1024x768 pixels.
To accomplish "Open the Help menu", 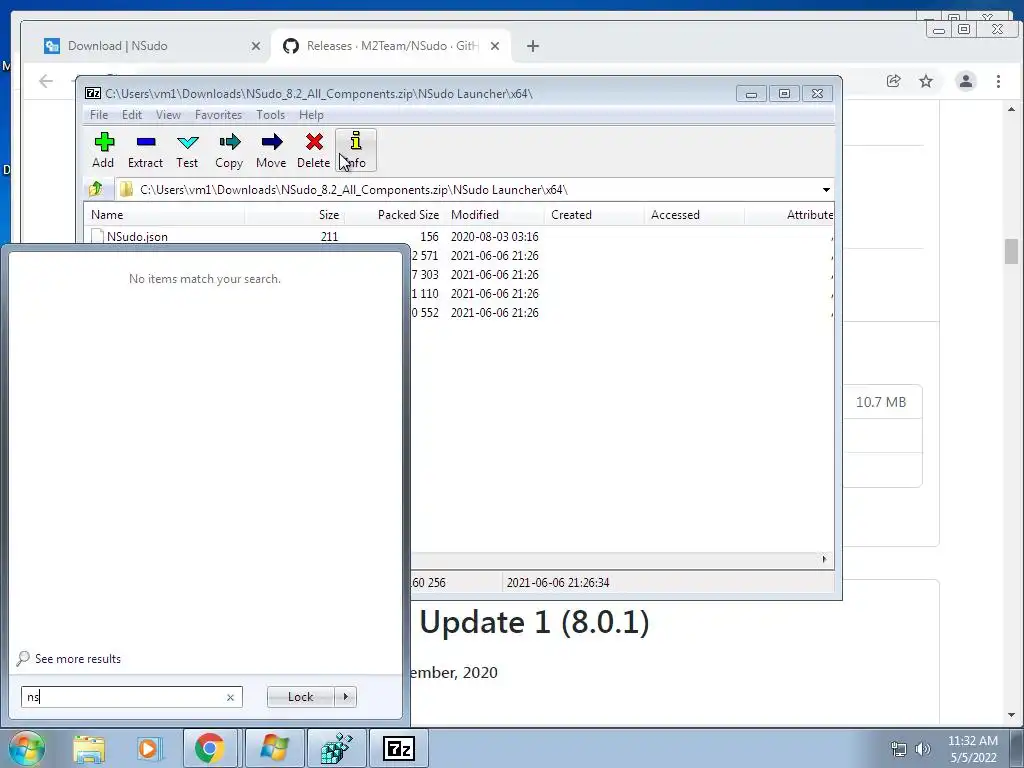I will (311, 115).
